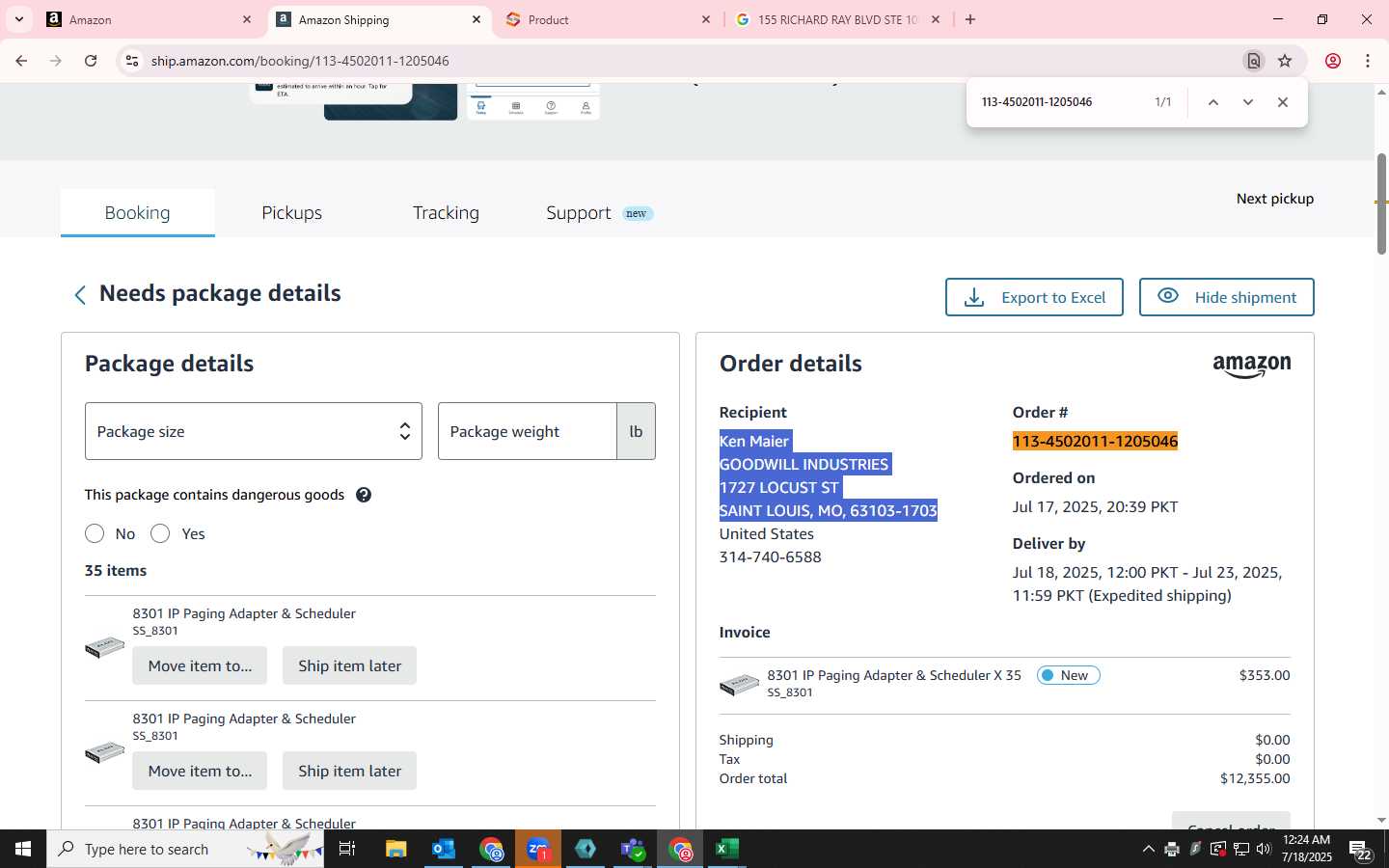Image resolution: width=1389 pixels, height=868 pixels.
Task: Show hidden system tray icons
Action: [x=1148, y=849]
